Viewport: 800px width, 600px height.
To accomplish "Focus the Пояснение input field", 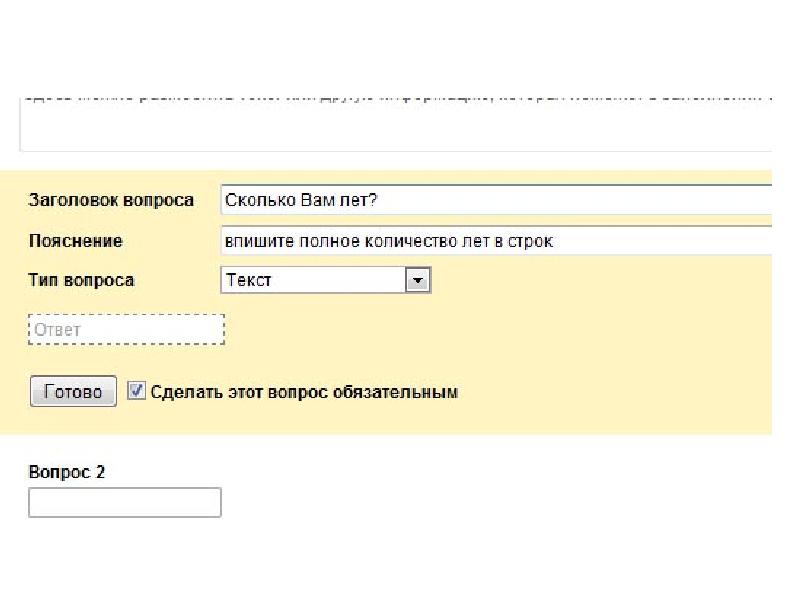I will coord(496,240).
